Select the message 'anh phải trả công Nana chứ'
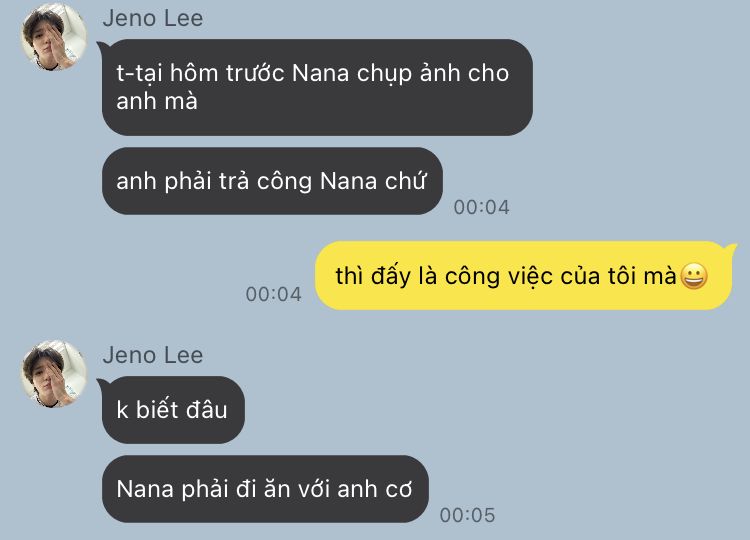Screen dimensions: 750x540 point(272,181)
